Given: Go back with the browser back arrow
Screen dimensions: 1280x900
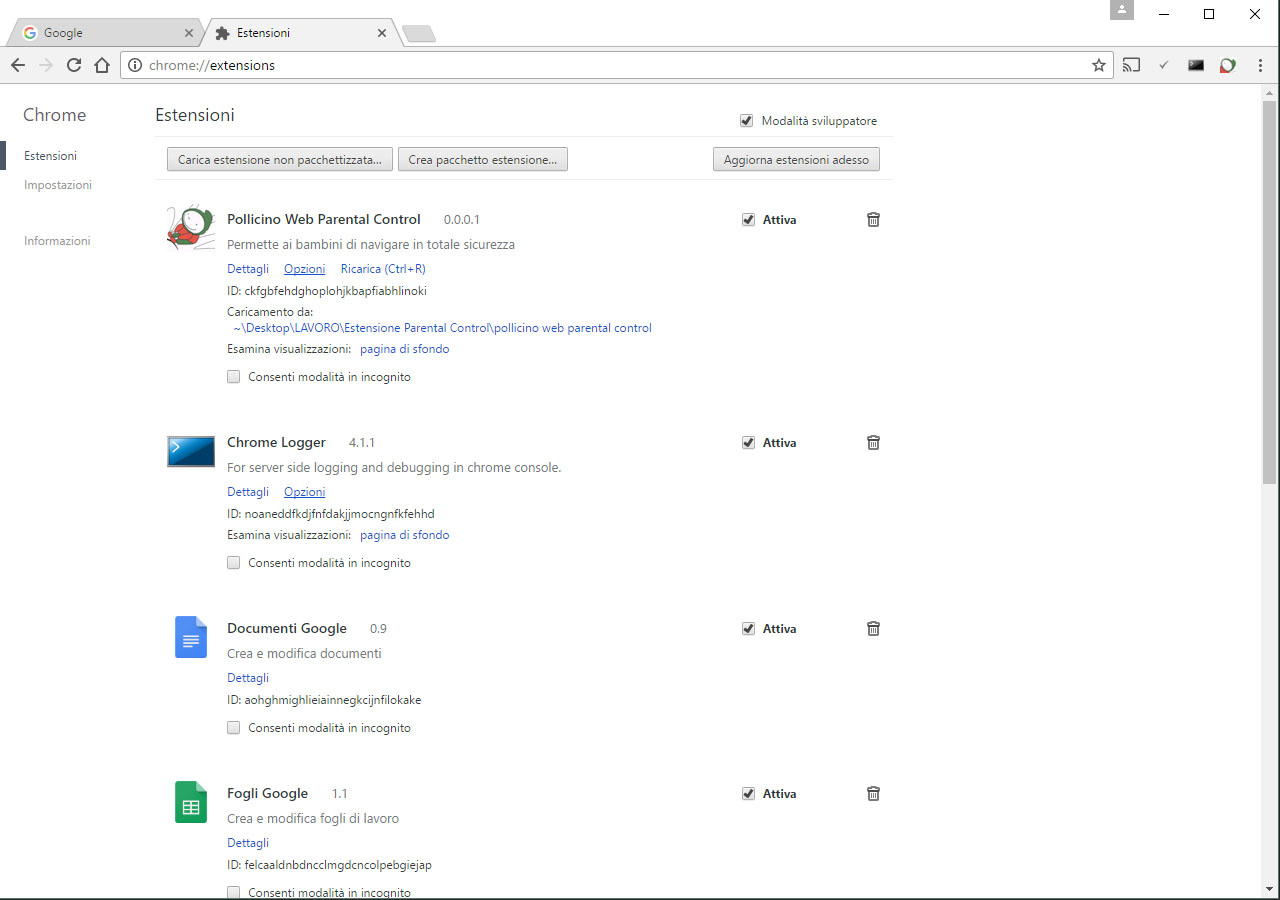Looking at the screenshot, I should 17,65.
